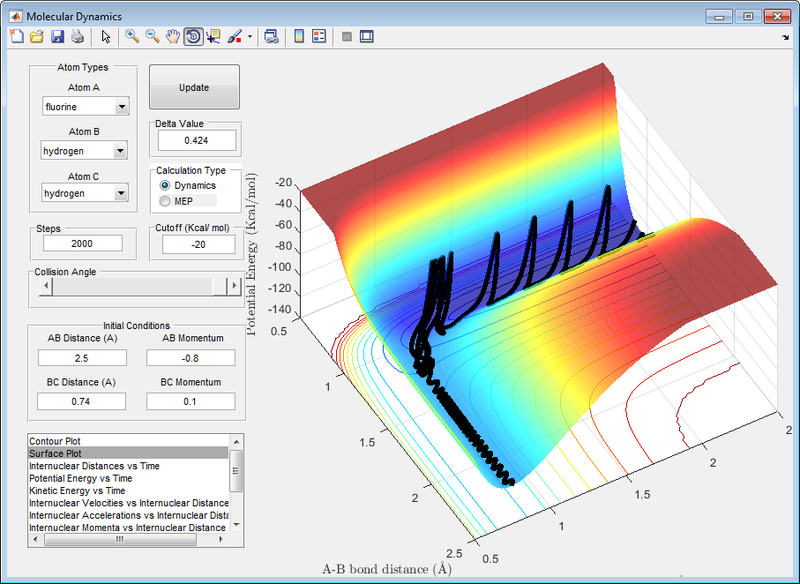The height and width of the screenshot is (584, 800).
Task: Print the figure using the printer icon
Action: (77, 37)
